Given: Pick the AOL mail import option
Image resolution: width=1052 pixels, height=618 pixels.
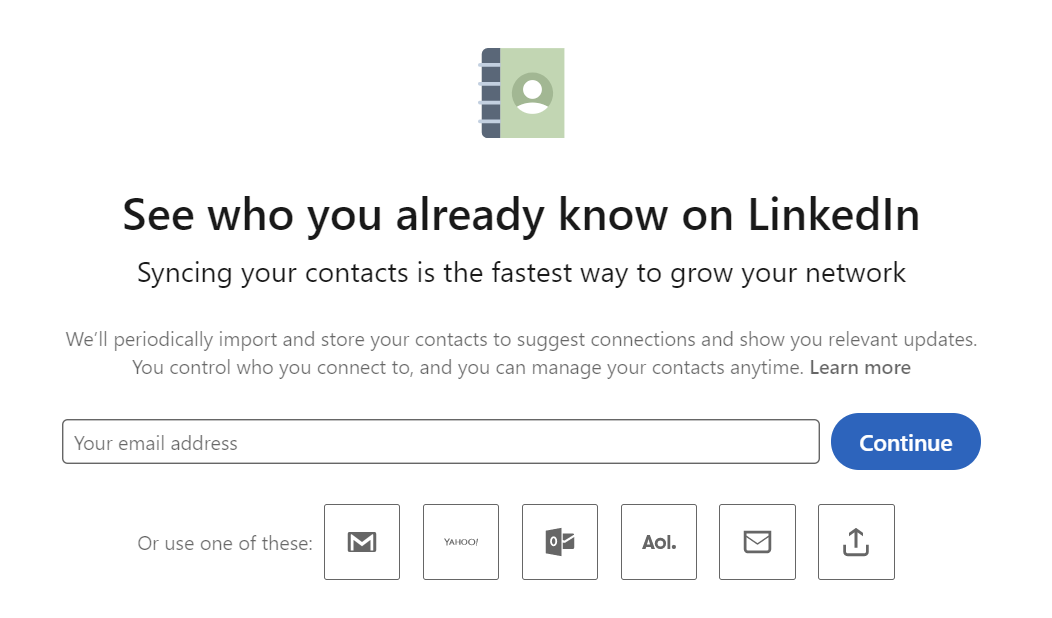Looking at the screenshot, I should tap(659, 542).
